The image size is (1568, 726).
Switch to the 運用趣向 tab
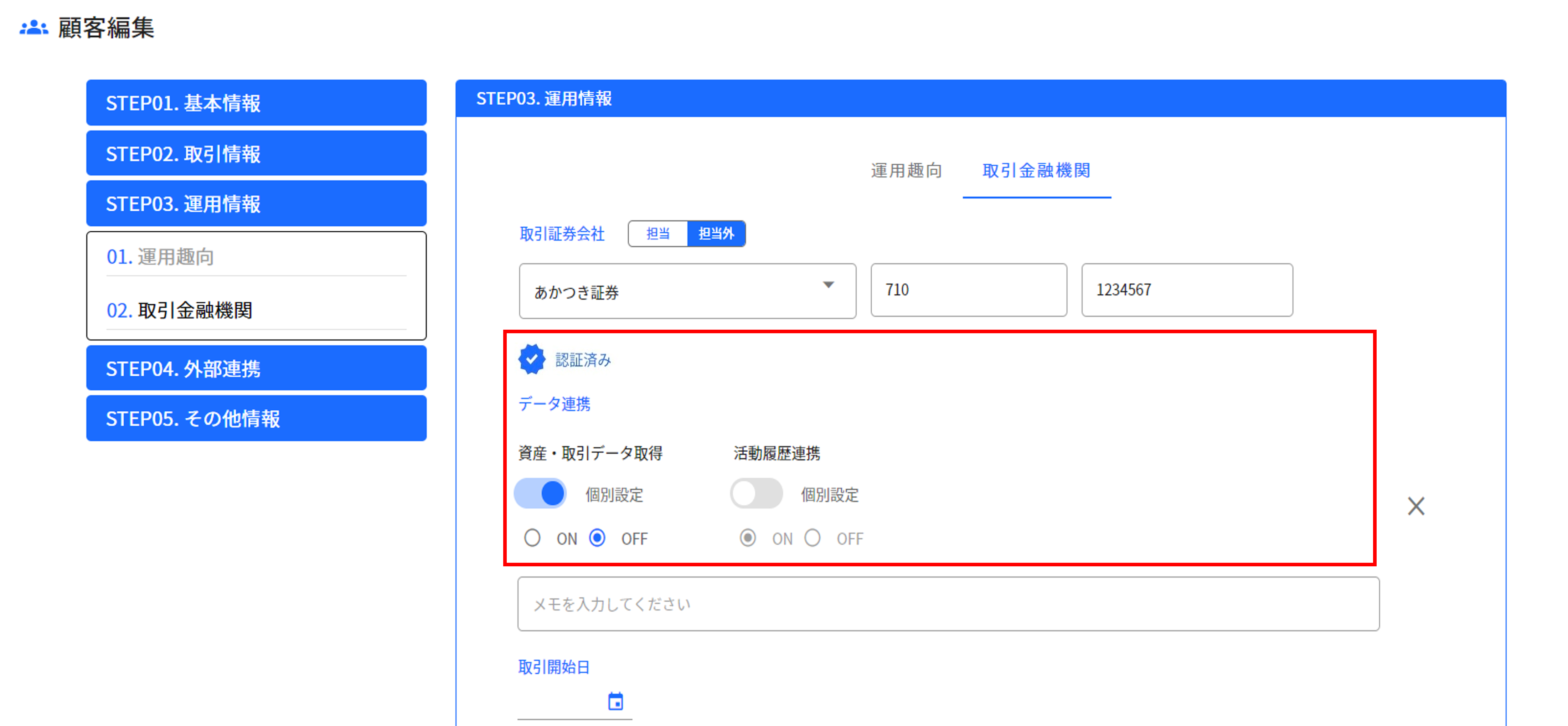(x=906, y=170)
